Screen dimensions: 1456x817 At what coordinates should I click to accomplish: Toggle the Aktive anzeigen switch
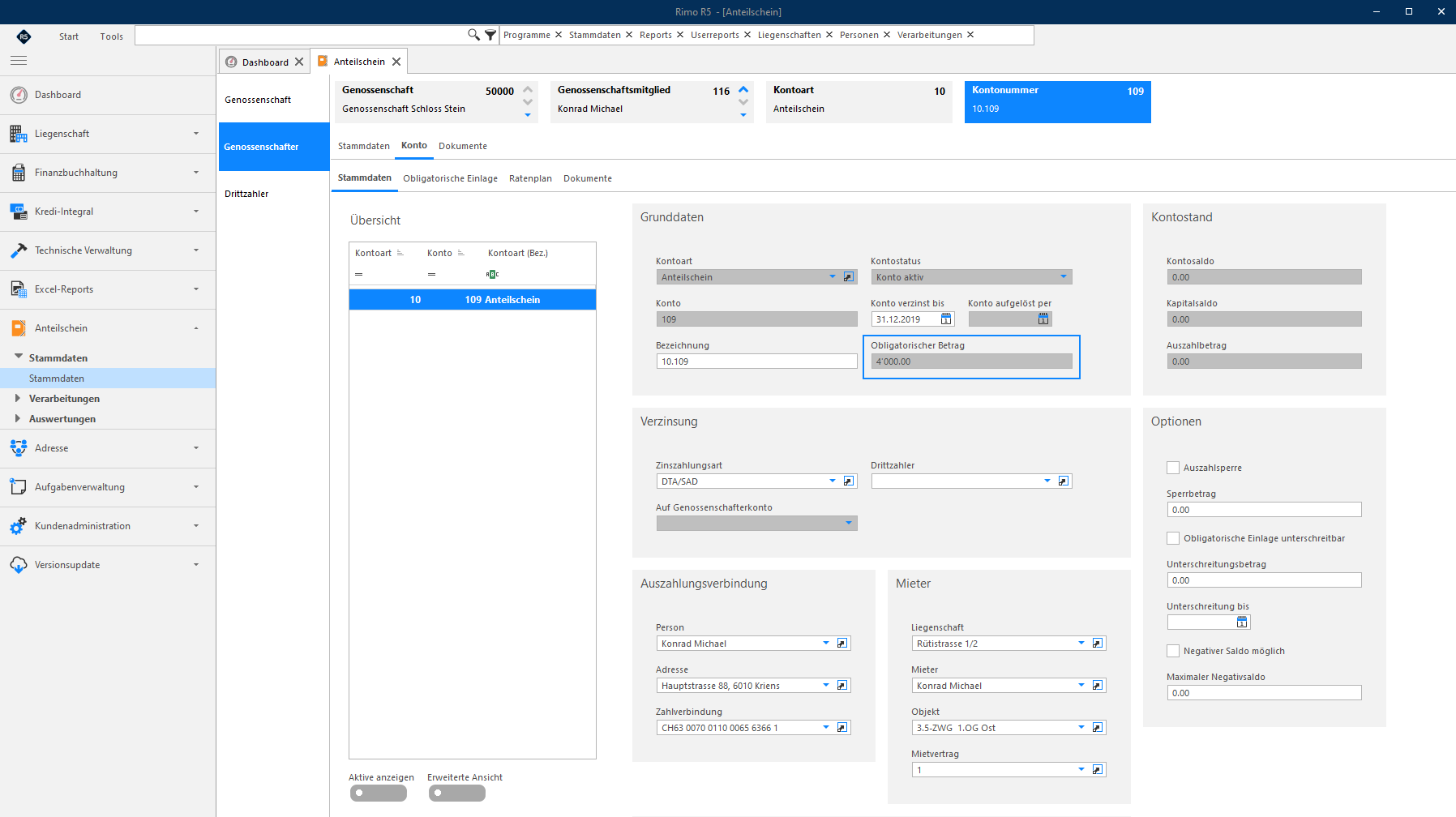(x=379, y=793)
